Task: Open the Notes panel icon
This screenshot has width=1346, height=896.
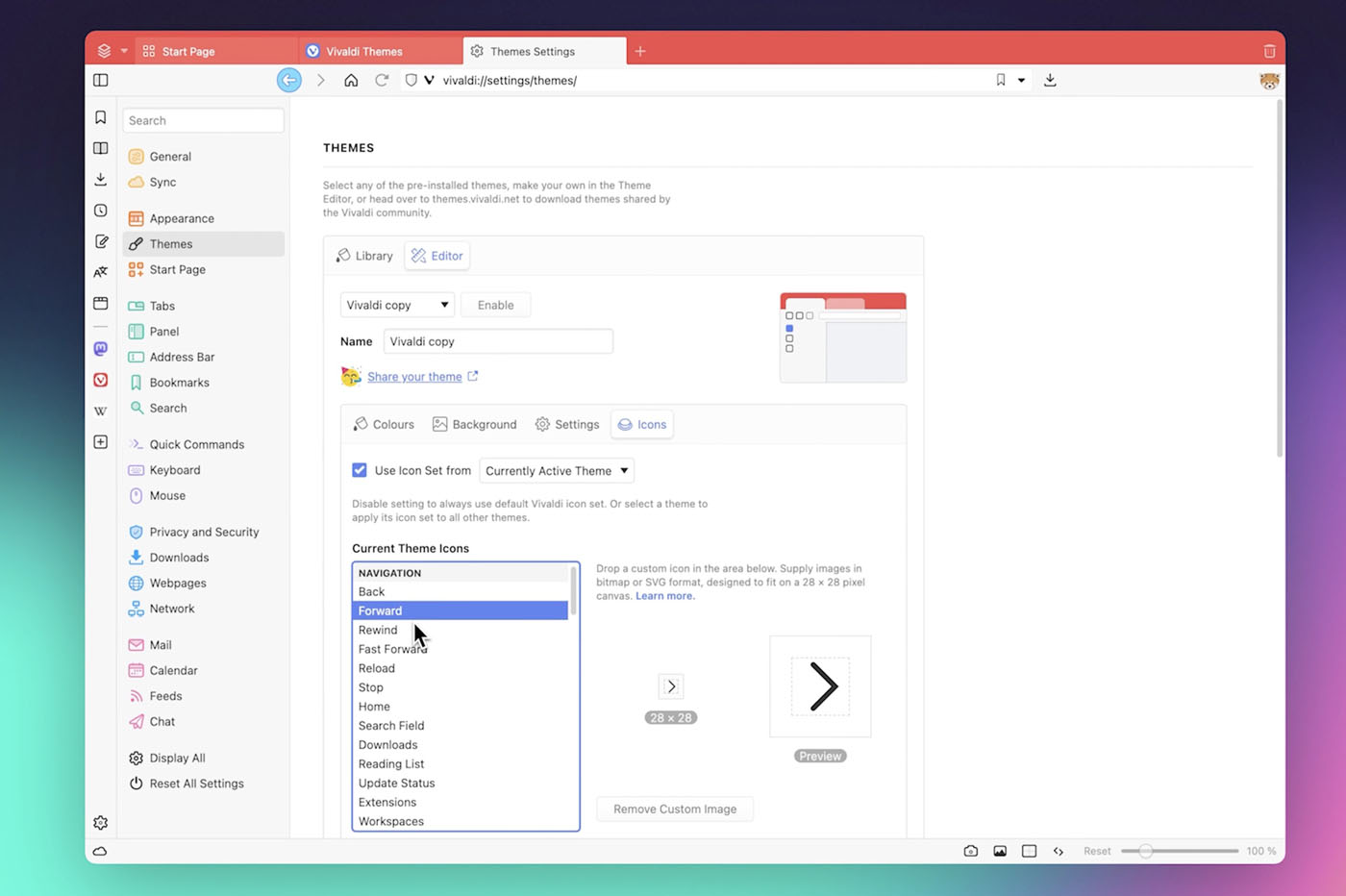Action: coord(101,241)
